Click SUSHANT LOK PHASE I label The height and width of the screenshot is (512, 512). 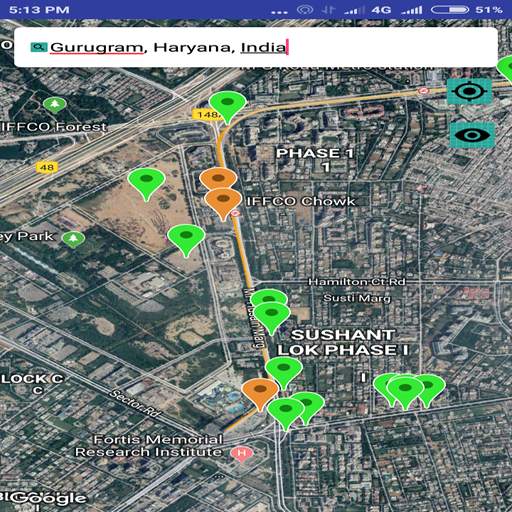343,343
